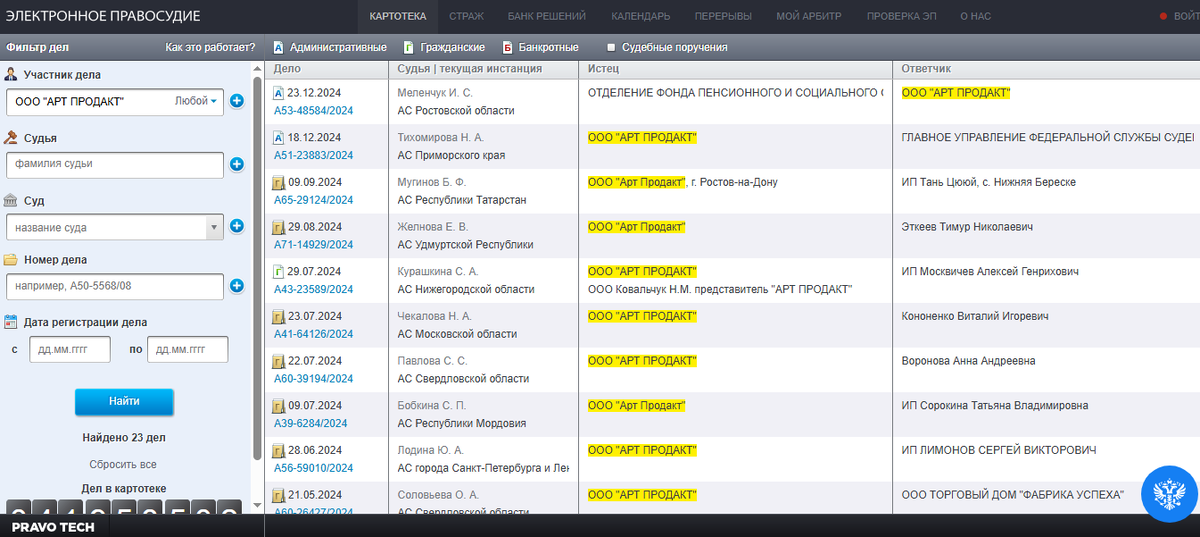1200x537 pixels.
Task: Click defendant ИП Сорокина Татьяна Владимировна
Action: pyautogui.click(x=995, y=406)
